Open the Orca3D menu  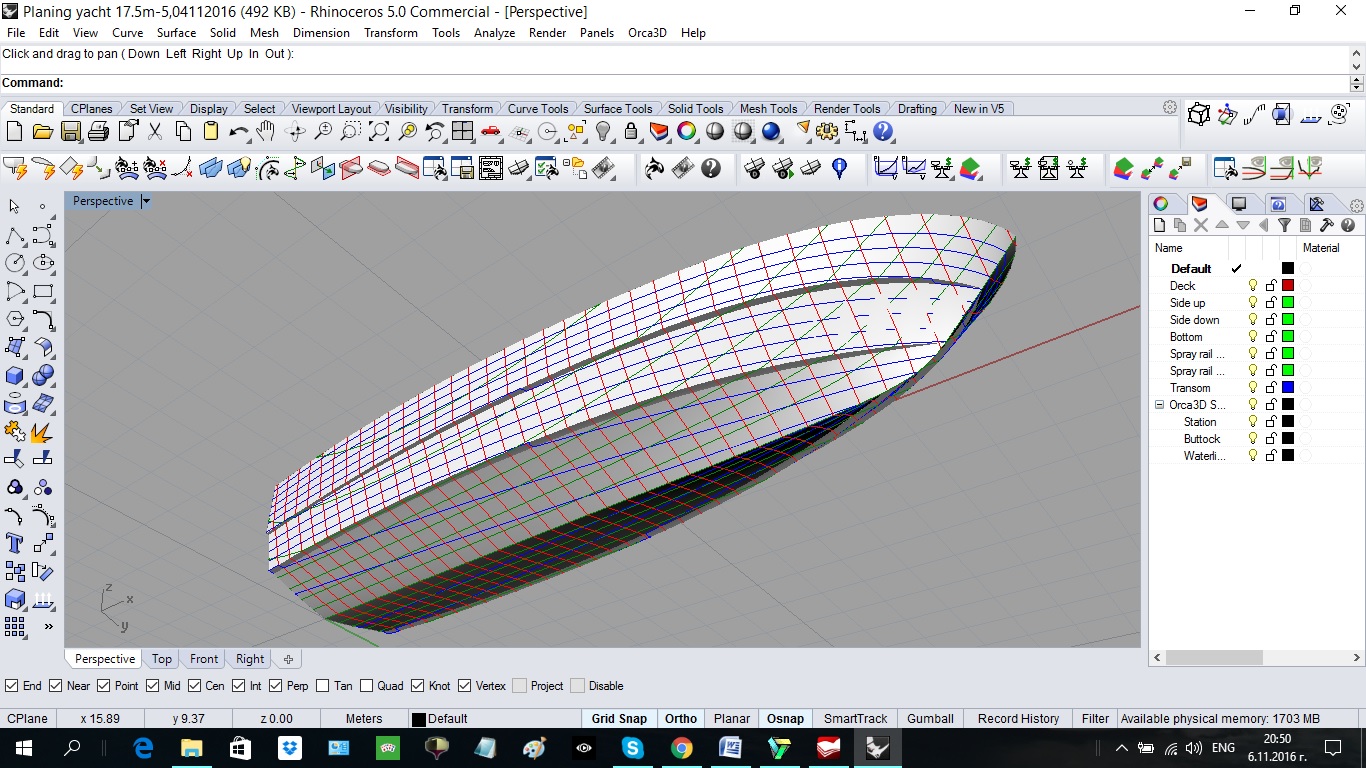tap(647, 33)
